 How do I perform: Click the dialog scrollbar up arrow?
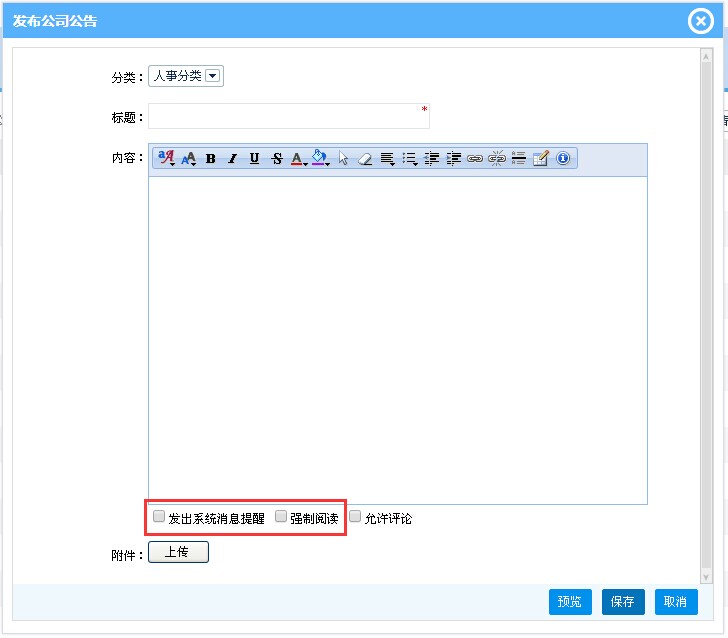tap(706, 57)
